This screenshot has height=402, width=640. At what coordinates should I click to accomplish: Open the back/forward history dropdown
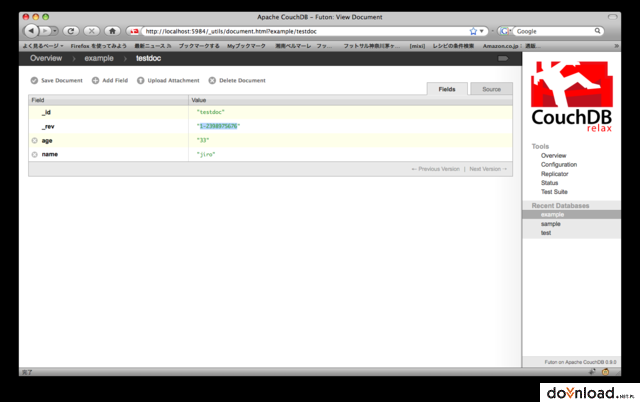pyautogui.click(x=55, y=31)
